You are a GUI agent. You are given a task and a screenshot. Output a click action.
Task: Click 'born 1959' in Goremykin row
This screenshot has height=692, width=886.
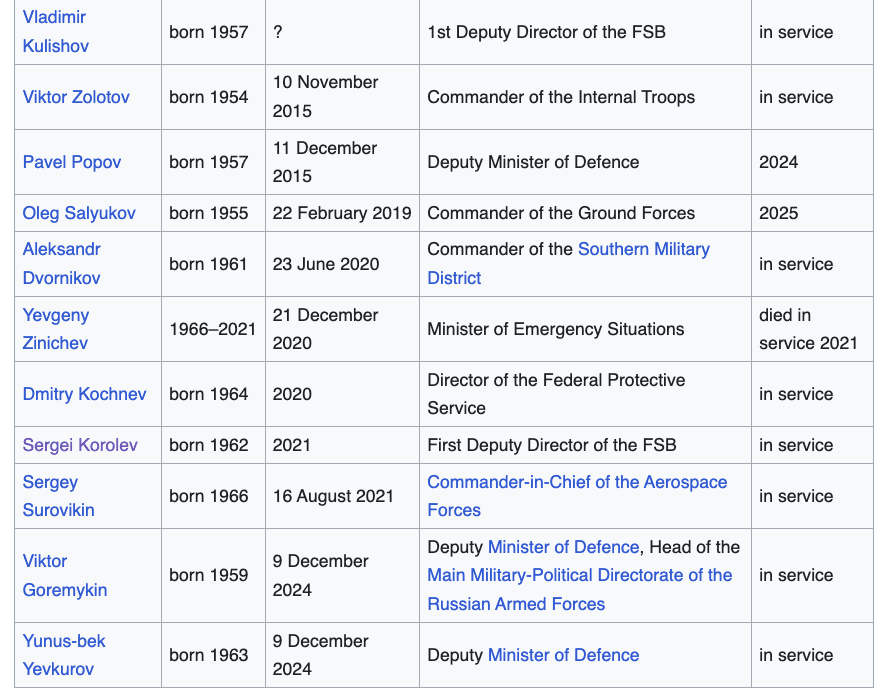point(209,576)
